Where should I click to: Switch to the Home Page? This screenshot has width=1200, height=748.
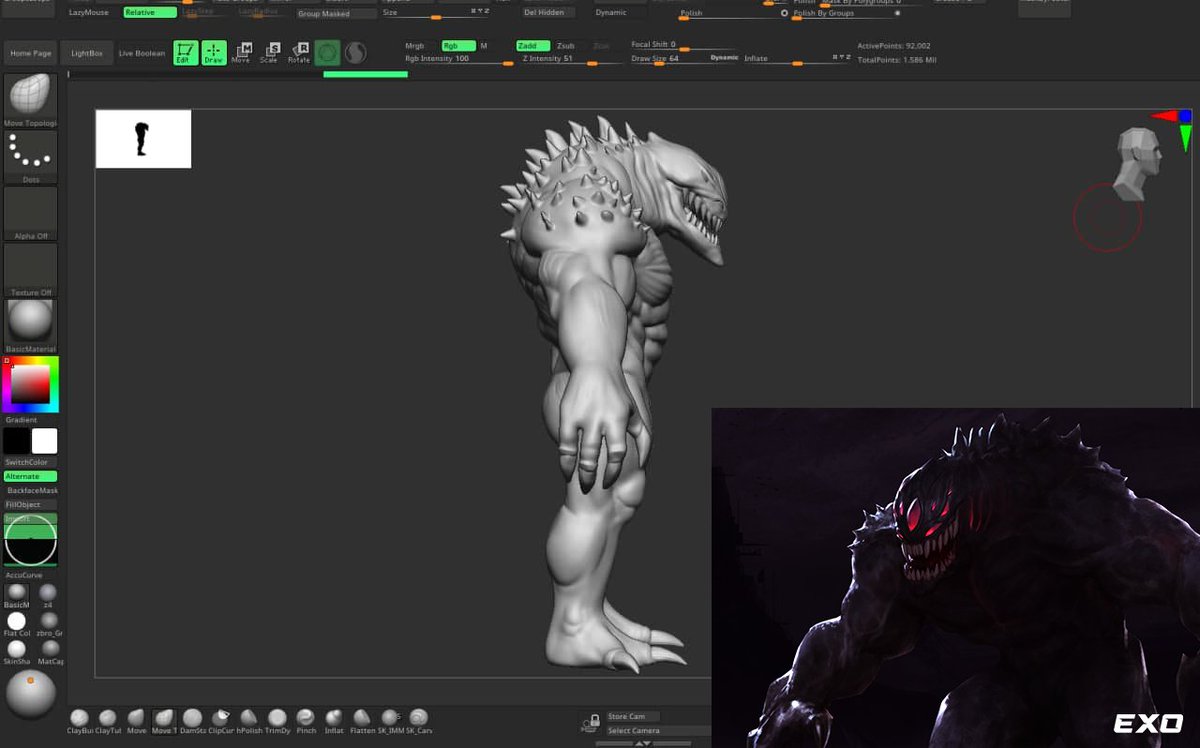point(29,52)
